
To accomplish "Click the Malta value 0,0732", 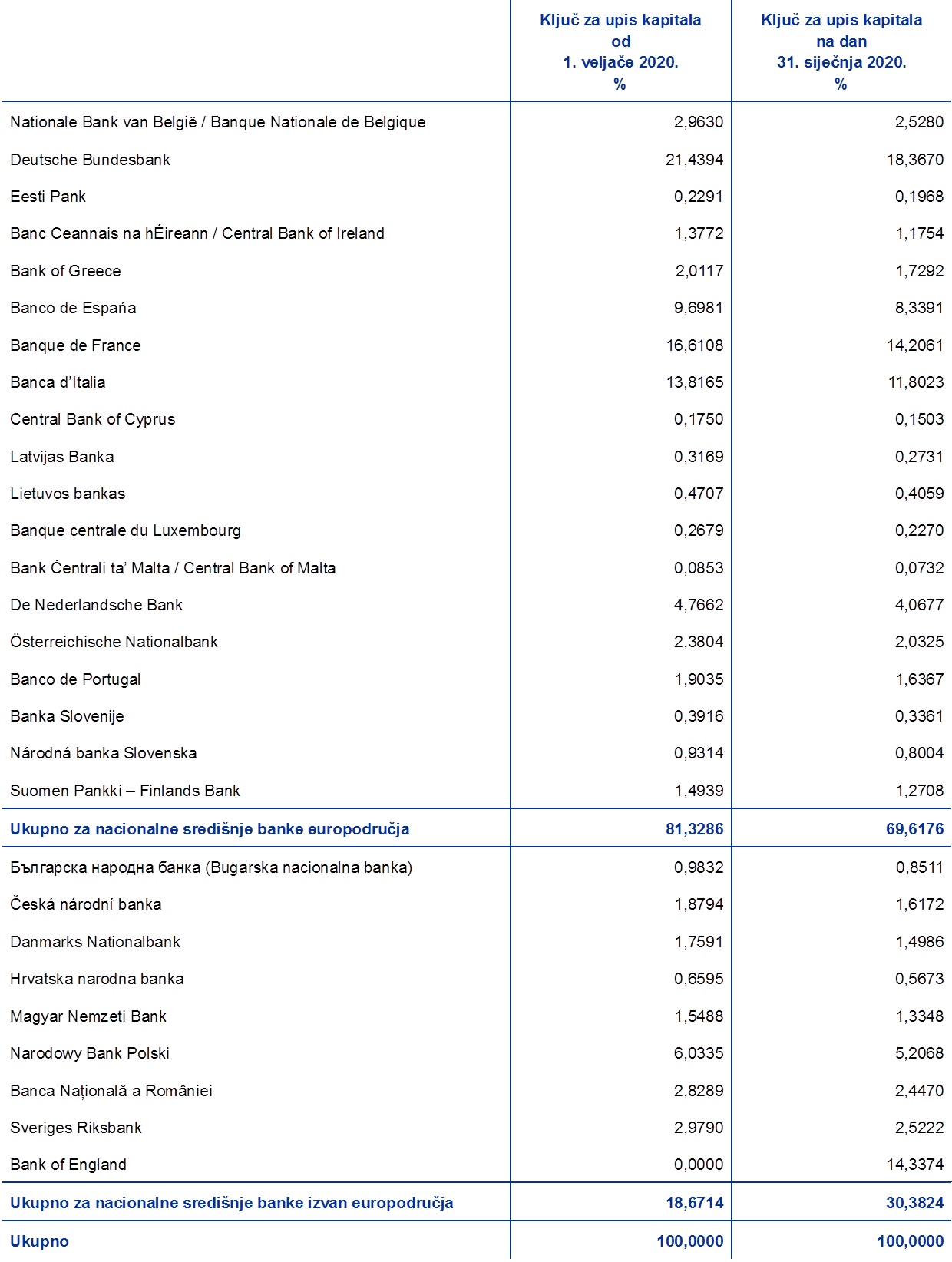I will point(919,568).
